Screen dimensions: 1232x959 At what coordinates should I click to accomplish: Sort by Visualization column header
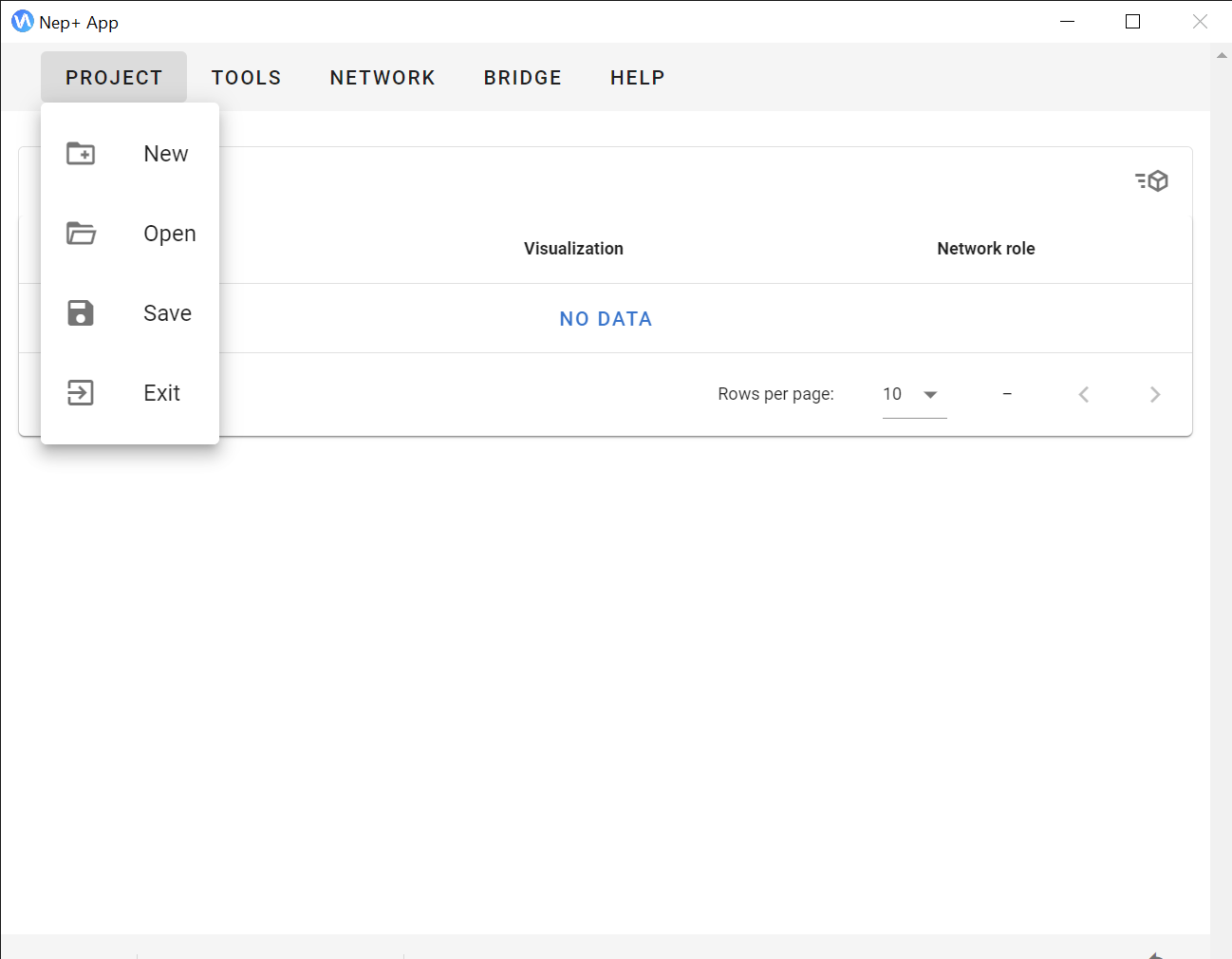573,249
